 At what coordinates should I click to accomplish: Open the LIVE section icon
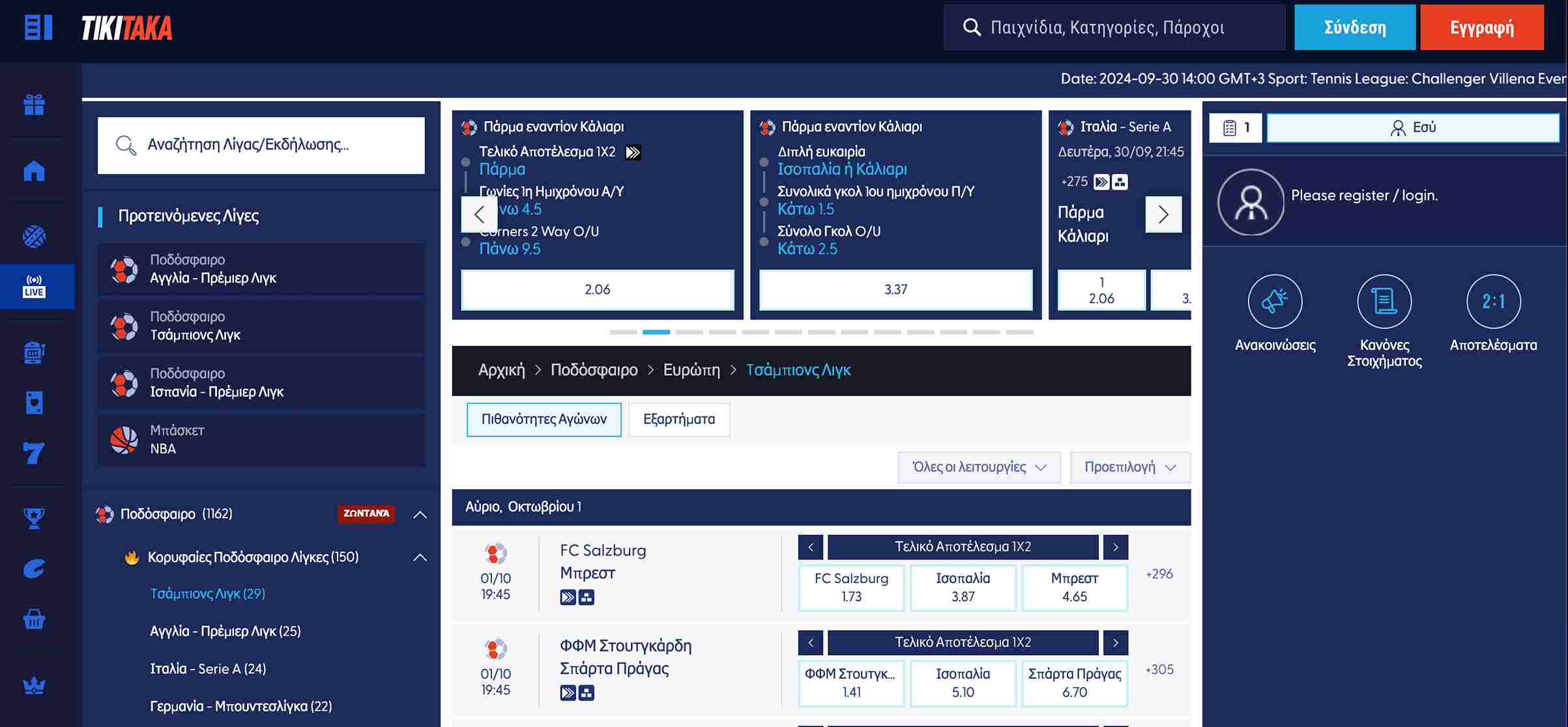(x=34, y=287)
